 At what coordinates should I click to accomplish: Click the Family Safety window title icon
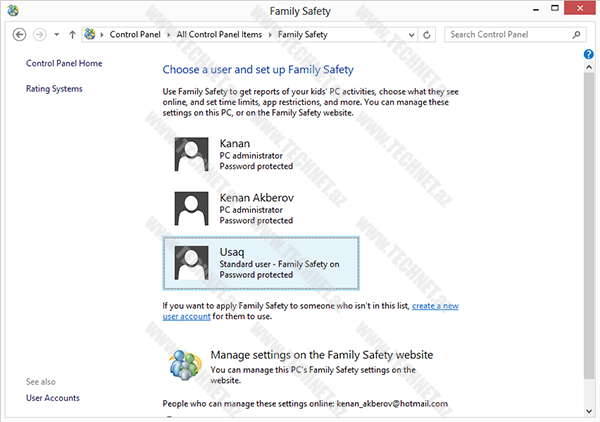pyautogui.click(x=13, y=10)
